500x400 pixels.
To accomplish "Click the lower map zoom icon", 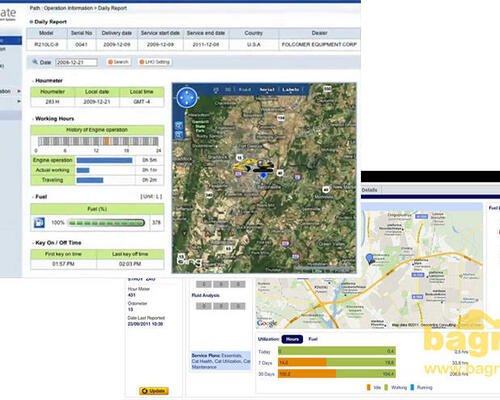I will (179, 135).
